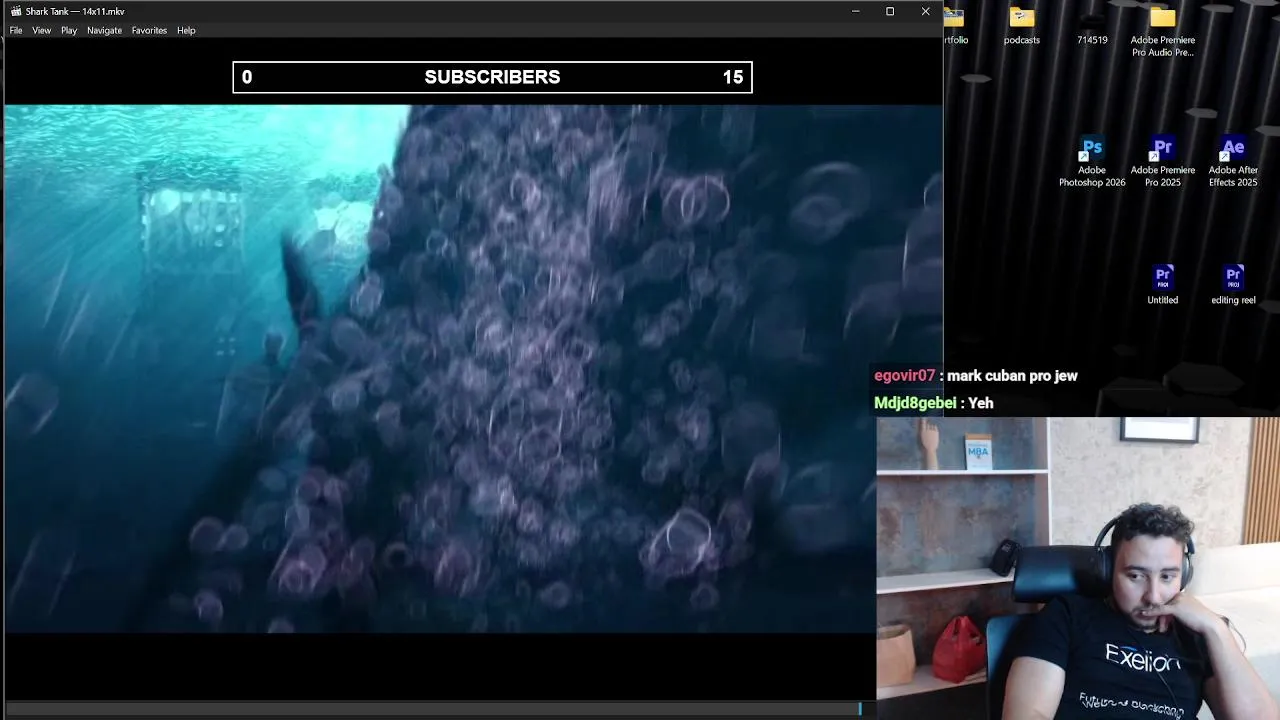
Task: Open the Favorites menu
Action: coord(149,31)
